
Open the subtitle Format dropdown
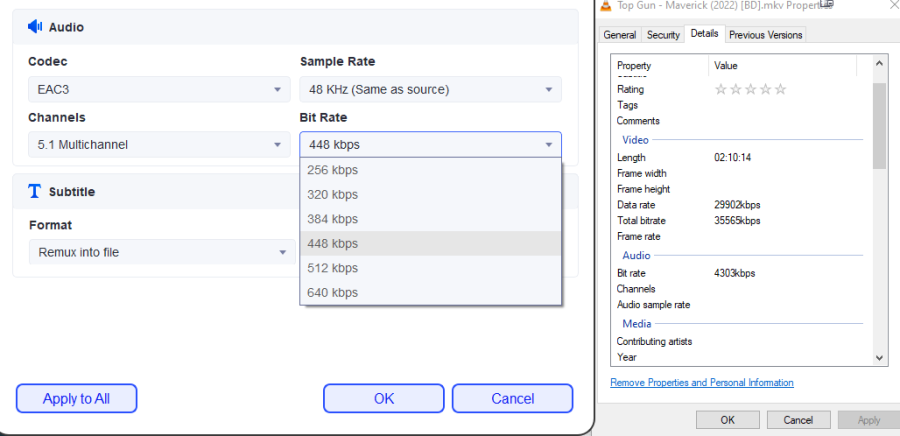tap(159, 252)
